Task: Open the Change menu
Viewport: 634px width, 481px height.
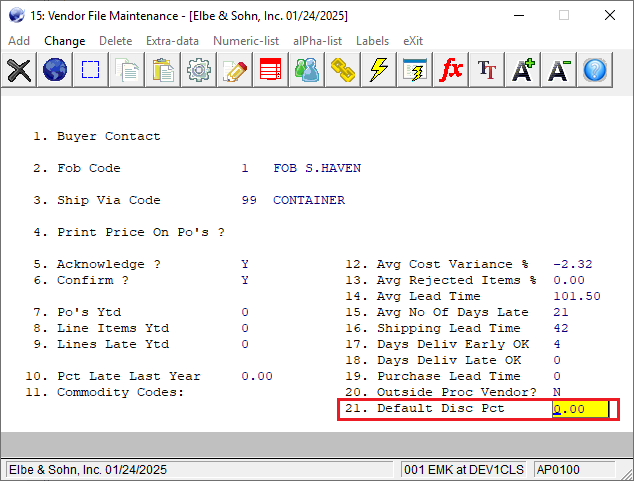Action: click(x=65, y=41)
